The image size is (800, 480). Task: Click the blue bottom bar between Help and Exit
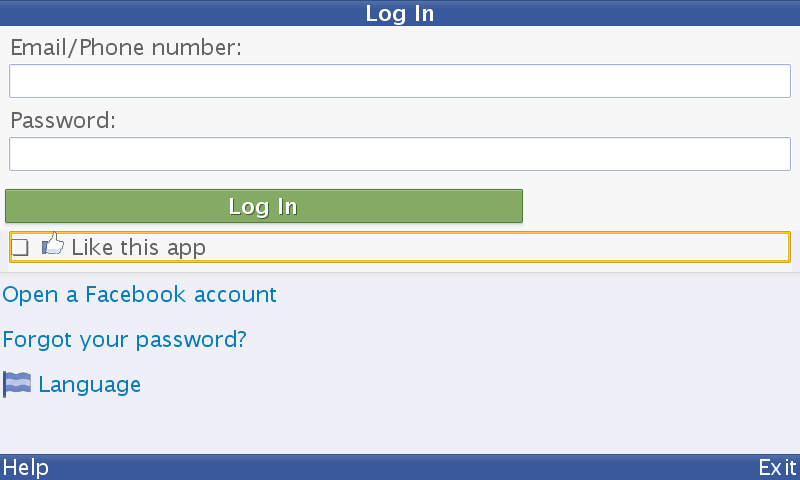[x=403, y=467]
